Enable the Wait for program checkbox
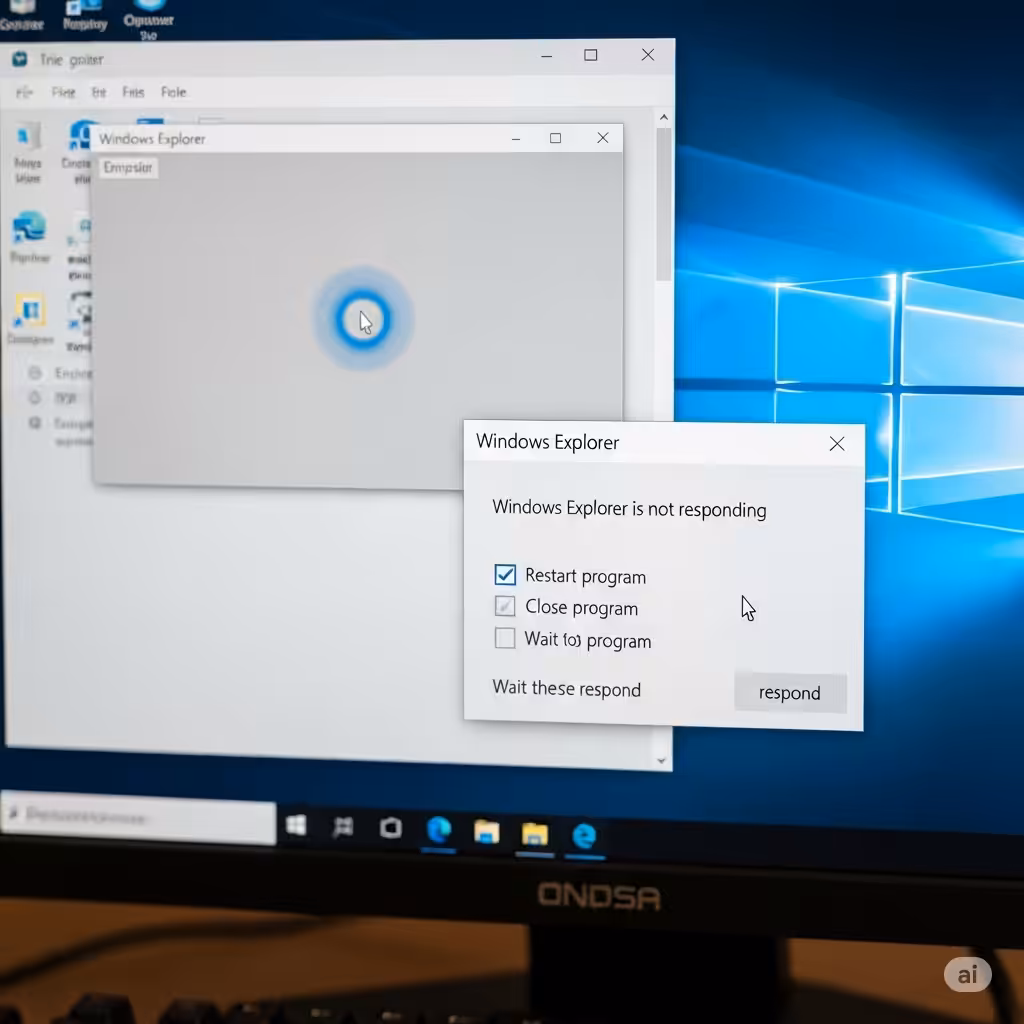 point(505,638)
